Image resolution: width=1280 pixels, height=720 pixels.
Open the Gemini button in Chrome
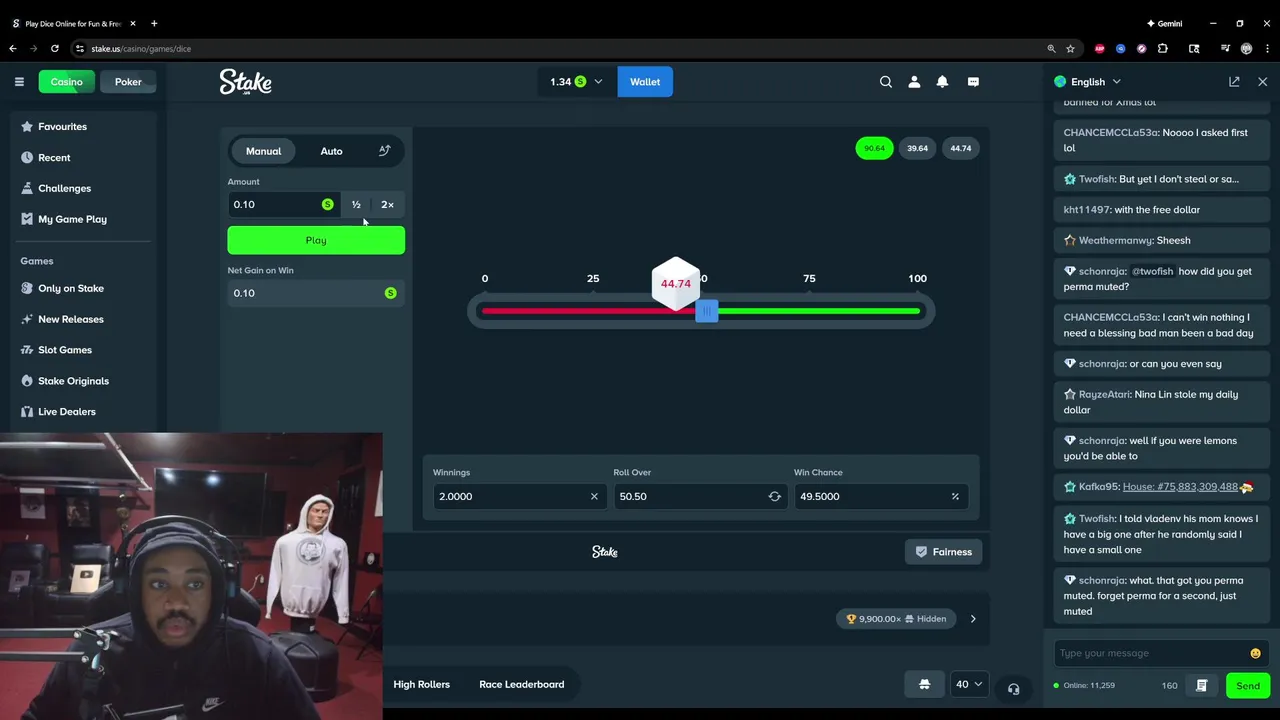1164,23
